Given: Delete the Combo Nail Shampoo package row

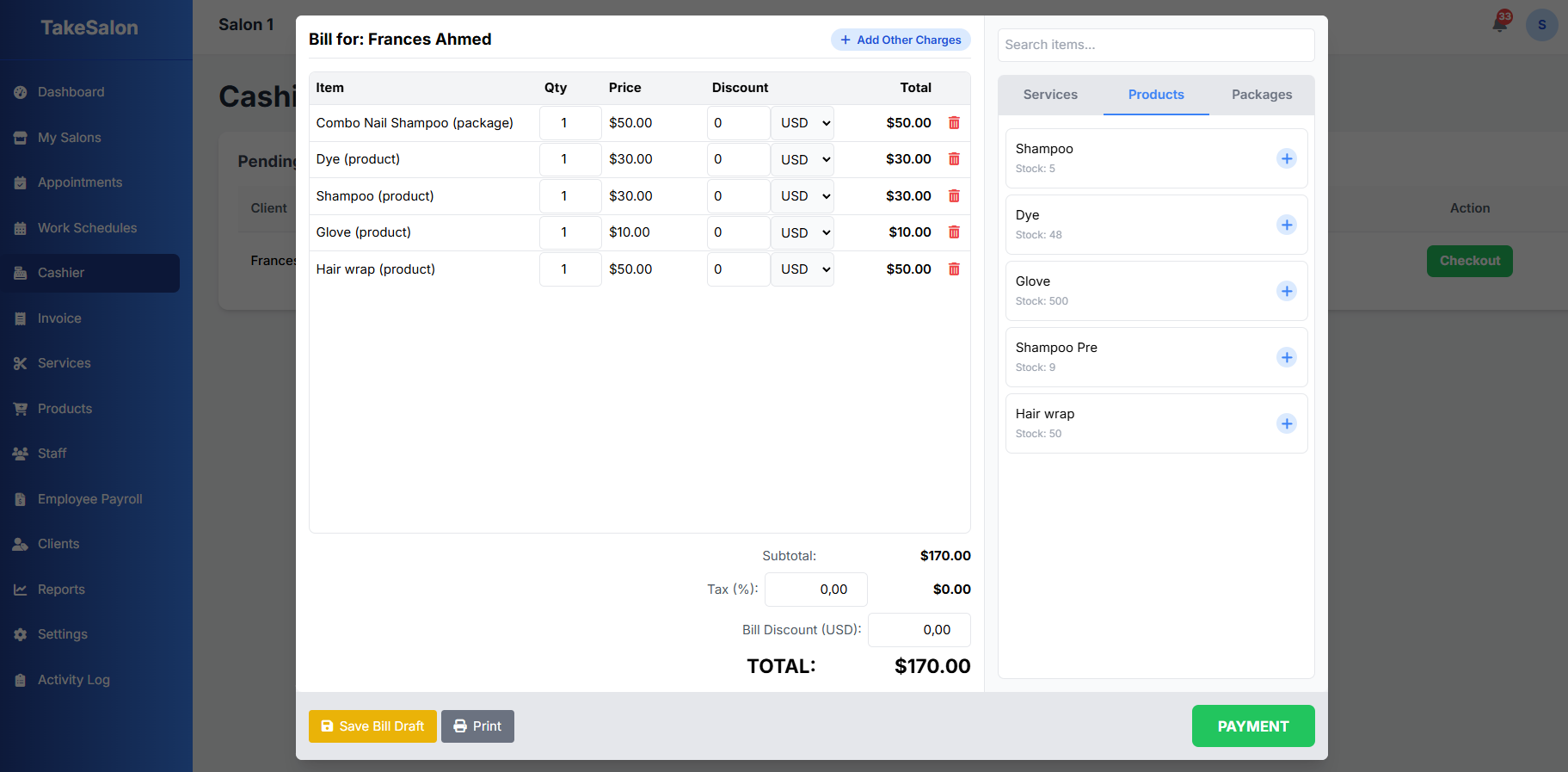Looking at the screenshot, I should coord(954,123).
